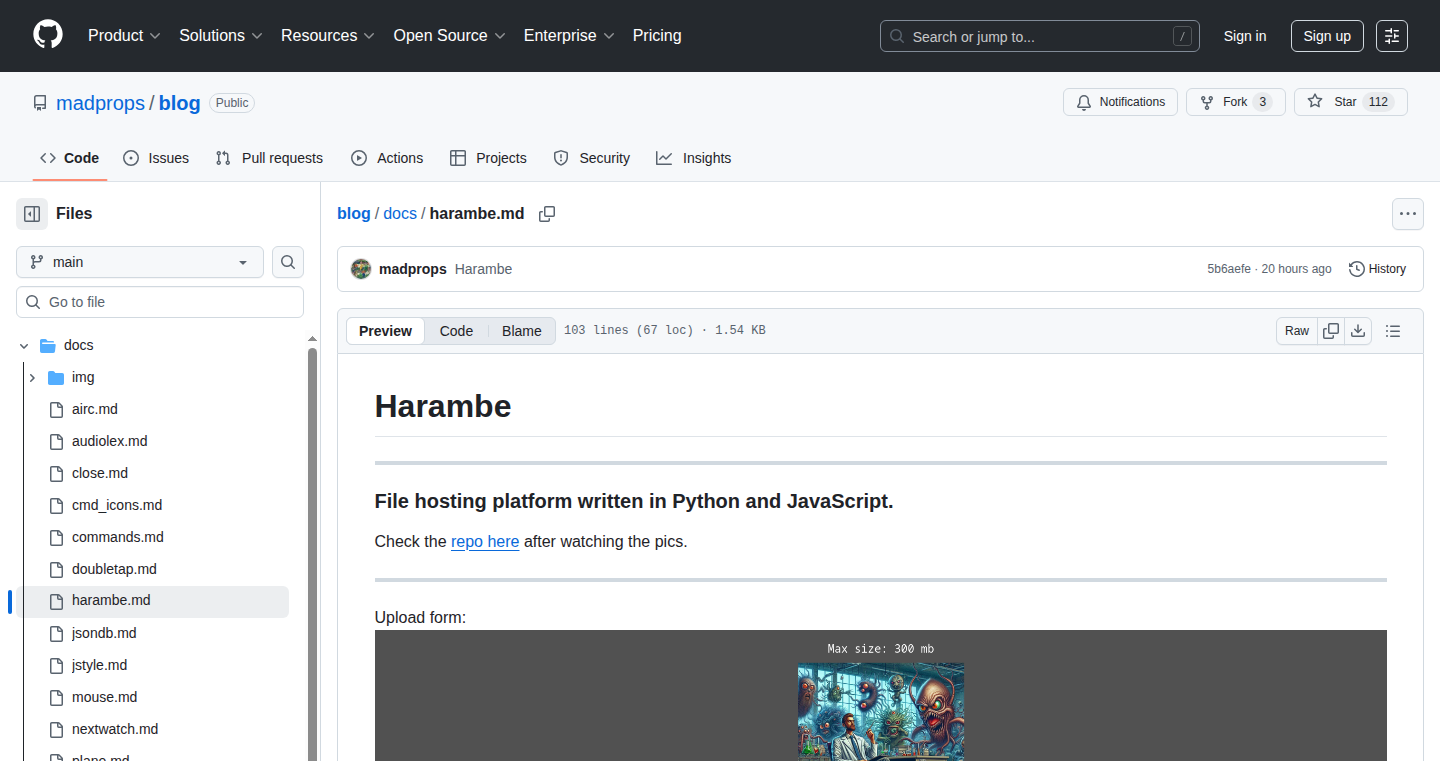Focus the 'Search or jump to' field
The image size is (1440, 761).
coord(1040,36)
